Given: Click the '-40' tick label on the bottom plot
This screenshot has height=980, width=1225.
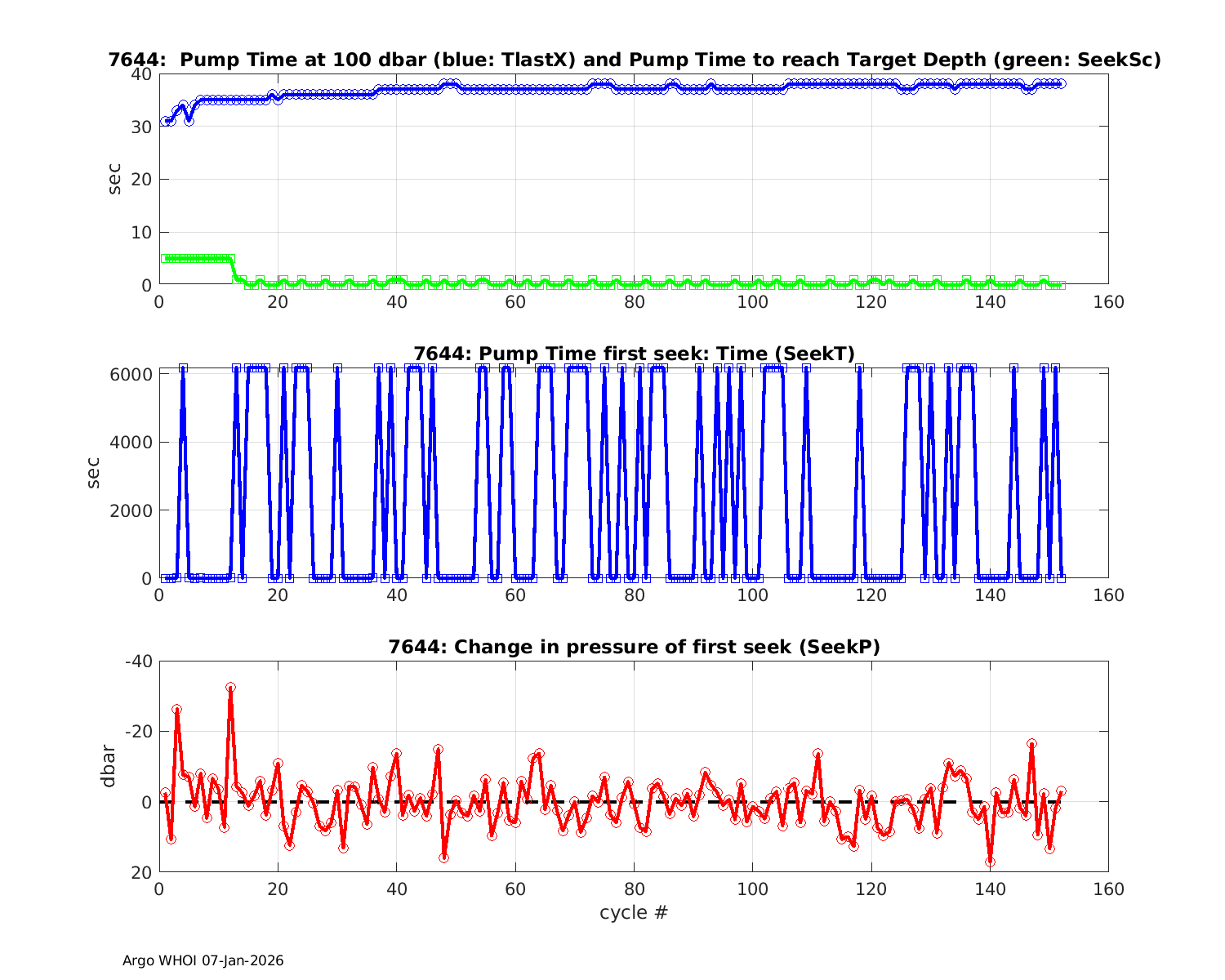Looking at the screenshot, I should [x=137, y=661].
